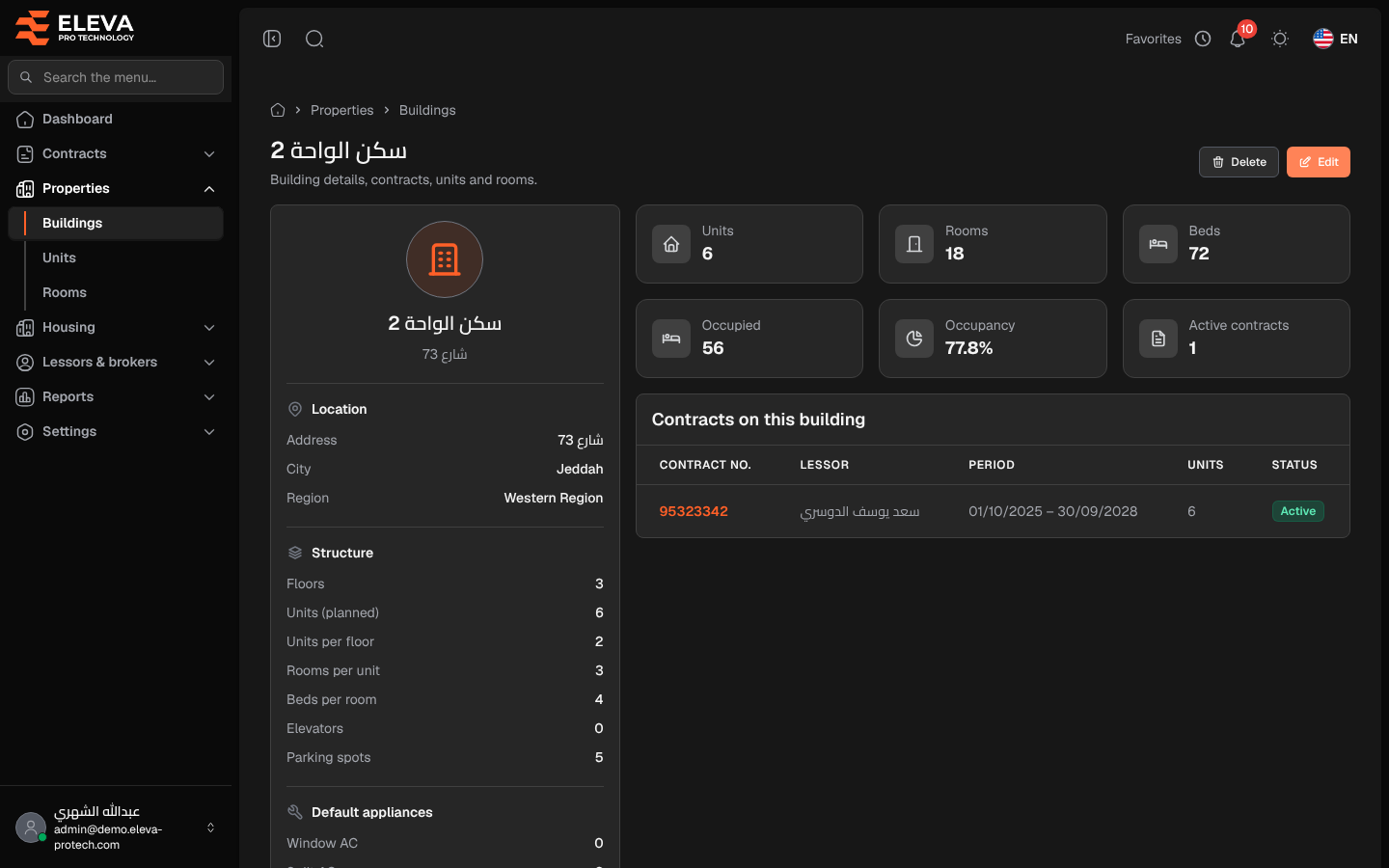Select Buildings in the sidebar

tap(116, 223)
